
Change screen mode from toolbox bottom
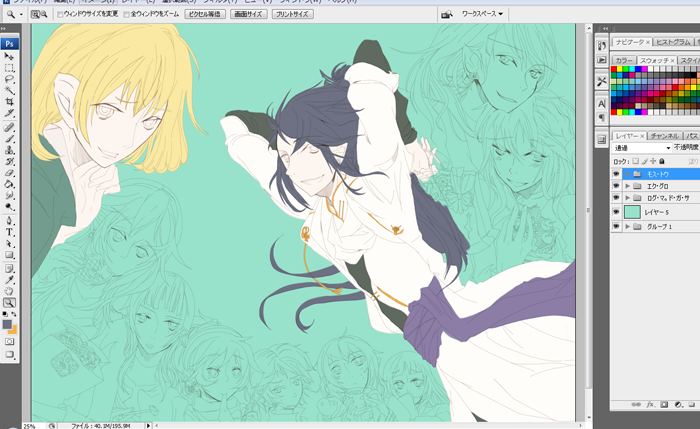[x=9, y=354]
